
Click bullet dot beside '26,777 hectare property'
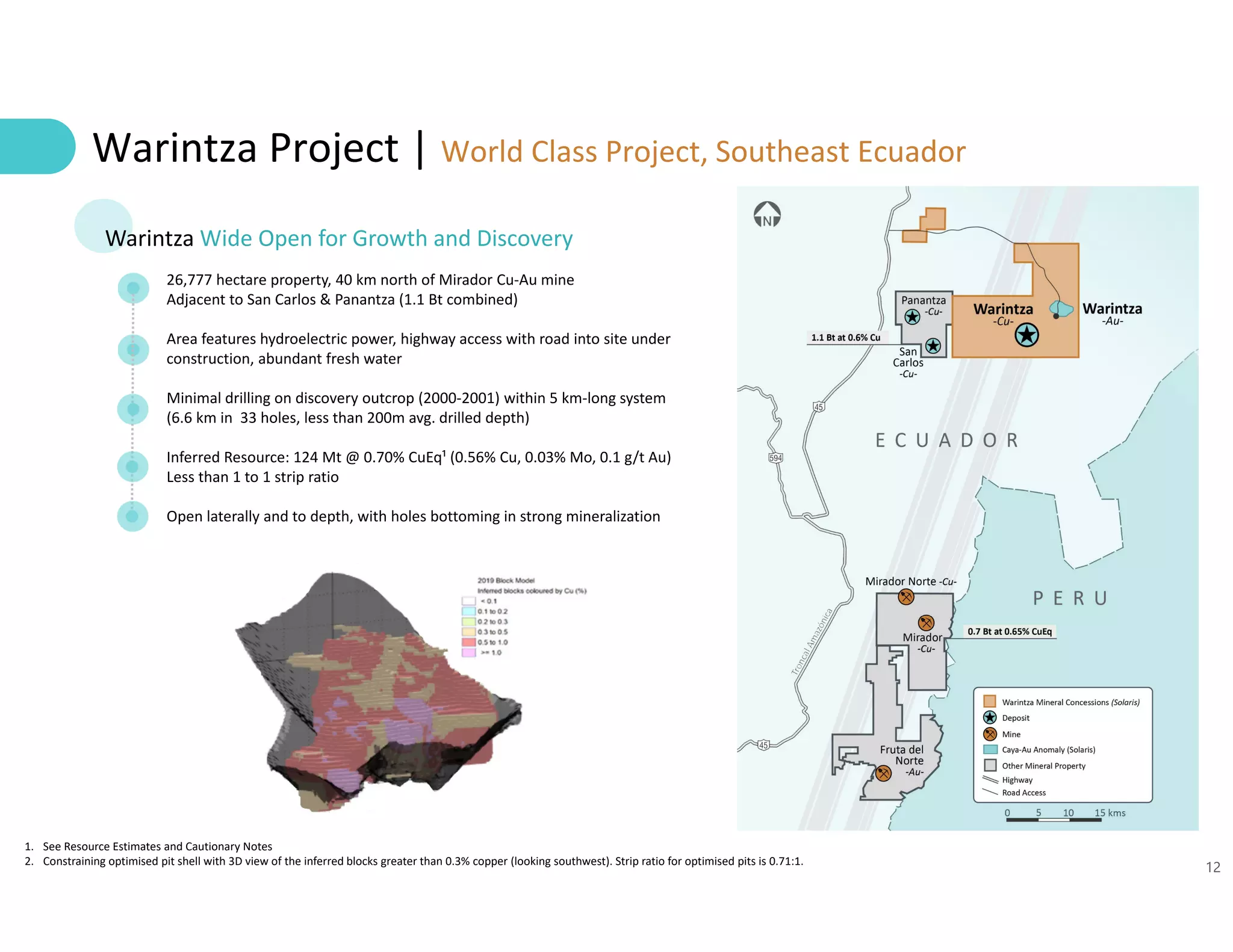pos(133,288)
